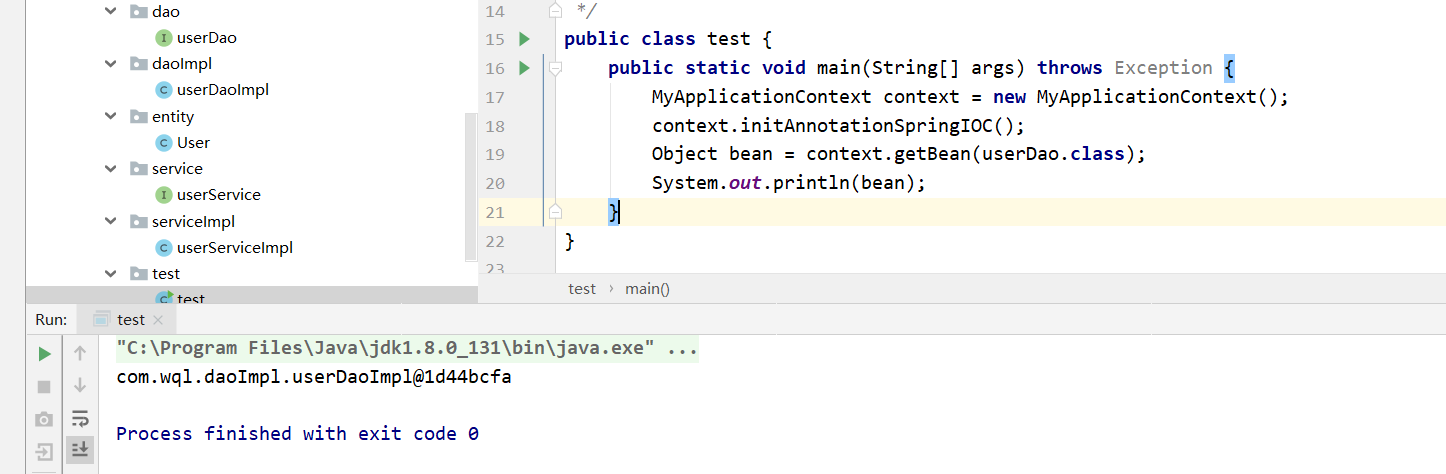Collapse the dao package folder
1446x474 pixels.
point(111,12)
